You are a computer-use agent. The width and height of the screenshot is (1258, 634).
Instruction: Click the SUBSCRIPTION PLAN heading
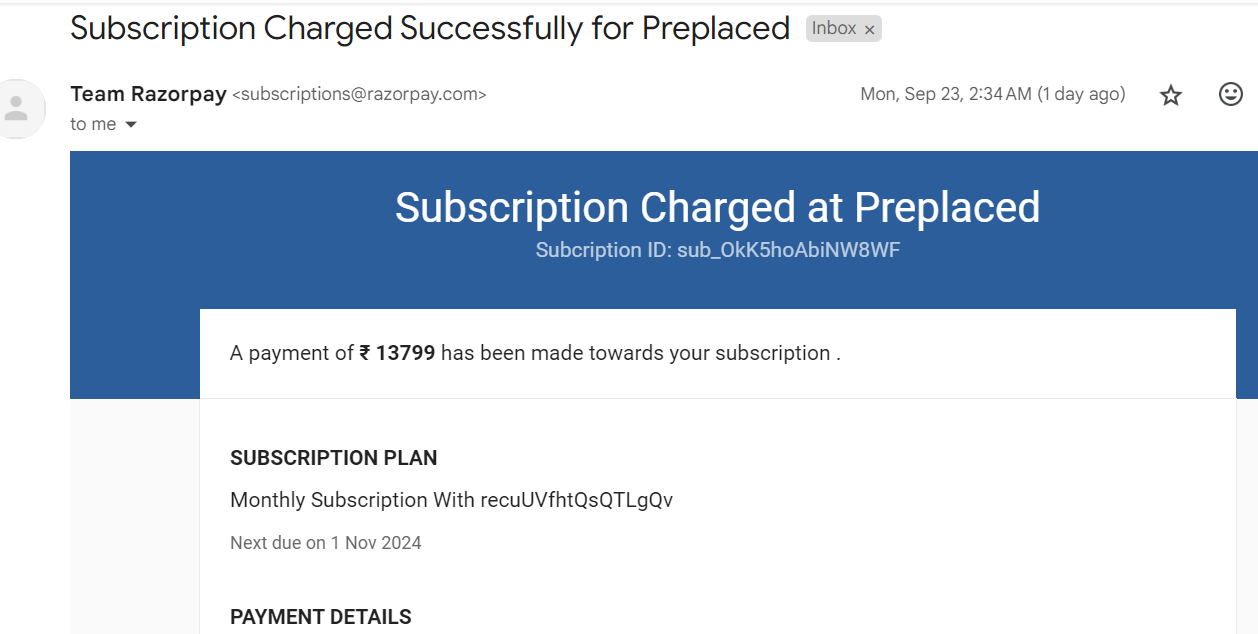click(333, 458)
